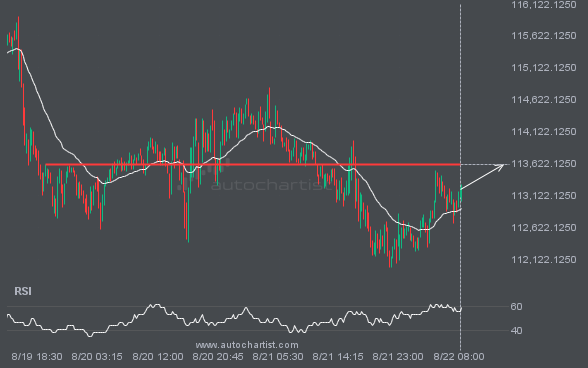Image resolution: width=588 pixels, height=368 pixels.
Task: Click the RSI 60 level label
Action: 516,306
